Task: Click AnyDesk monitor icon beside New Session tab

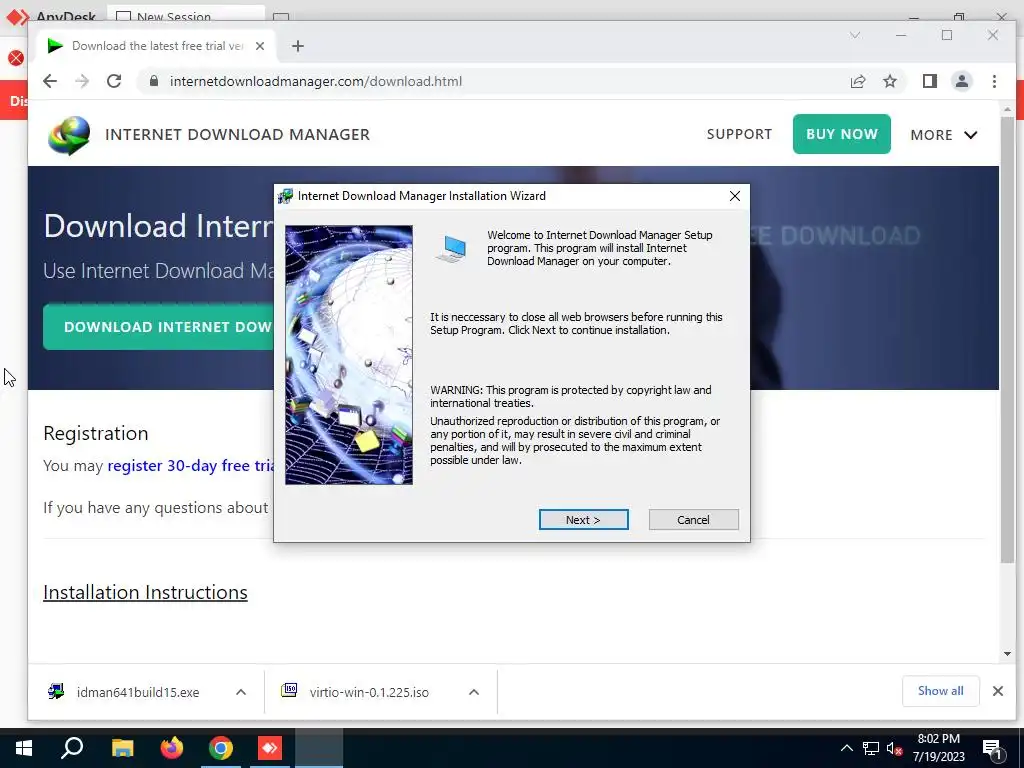Action: 281,16
